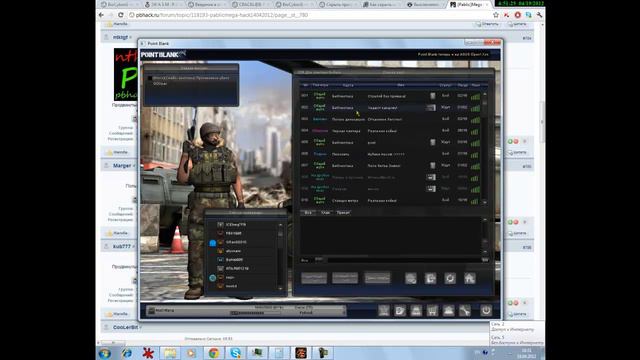Click the lobby exit-door icon
640x360 pixels.
click(430, 278)
